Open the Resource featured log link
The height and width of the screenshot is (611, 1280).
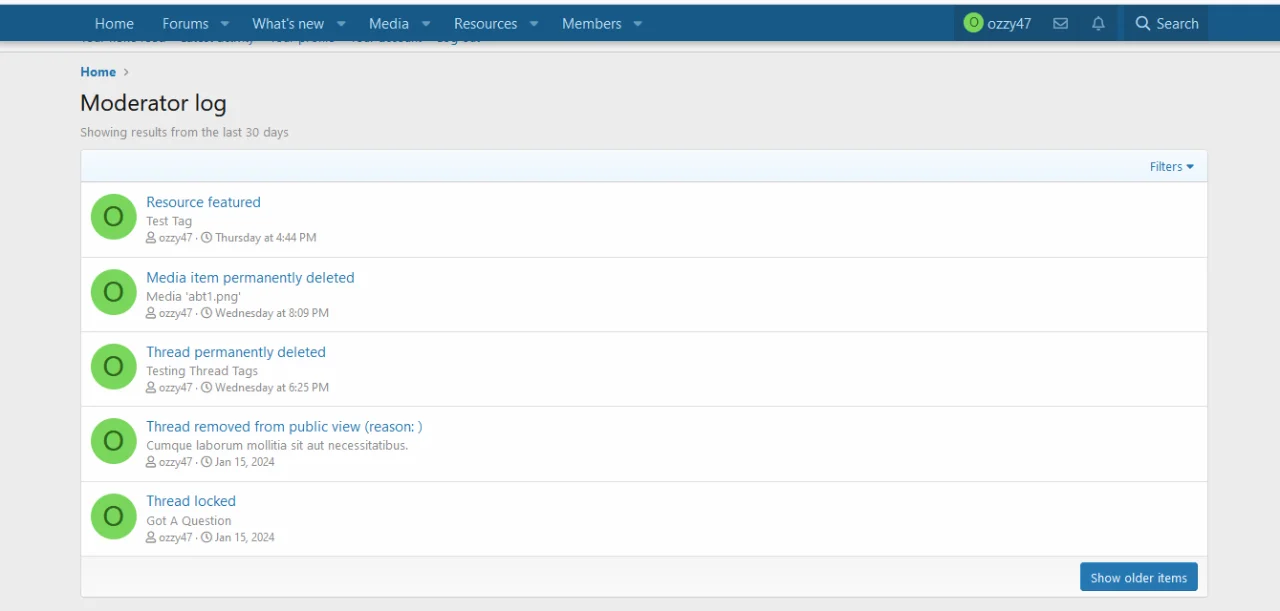coord(203,202)
